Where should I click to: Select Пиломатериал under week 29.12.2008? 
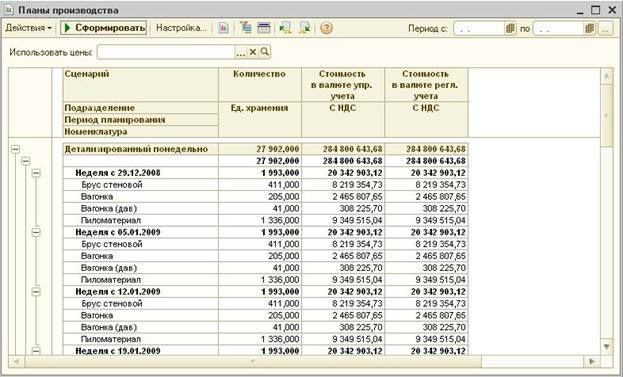coord(110,220)
